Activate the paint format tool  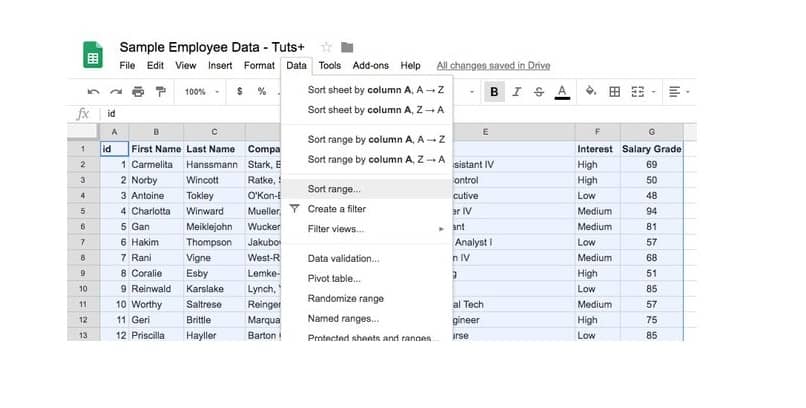tap(161, 92)
